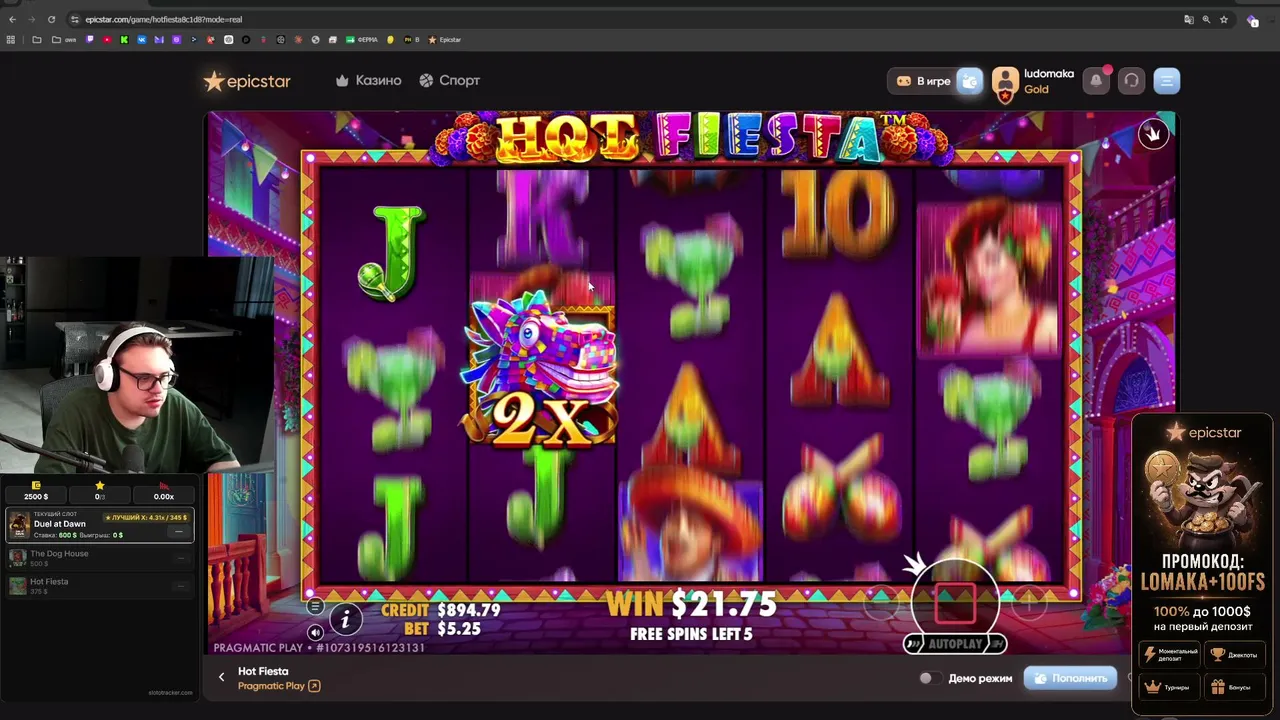Screen dimensions: 1280x720
Task: Open the ФЕРМА bookmark
Action: click(364, 40)
